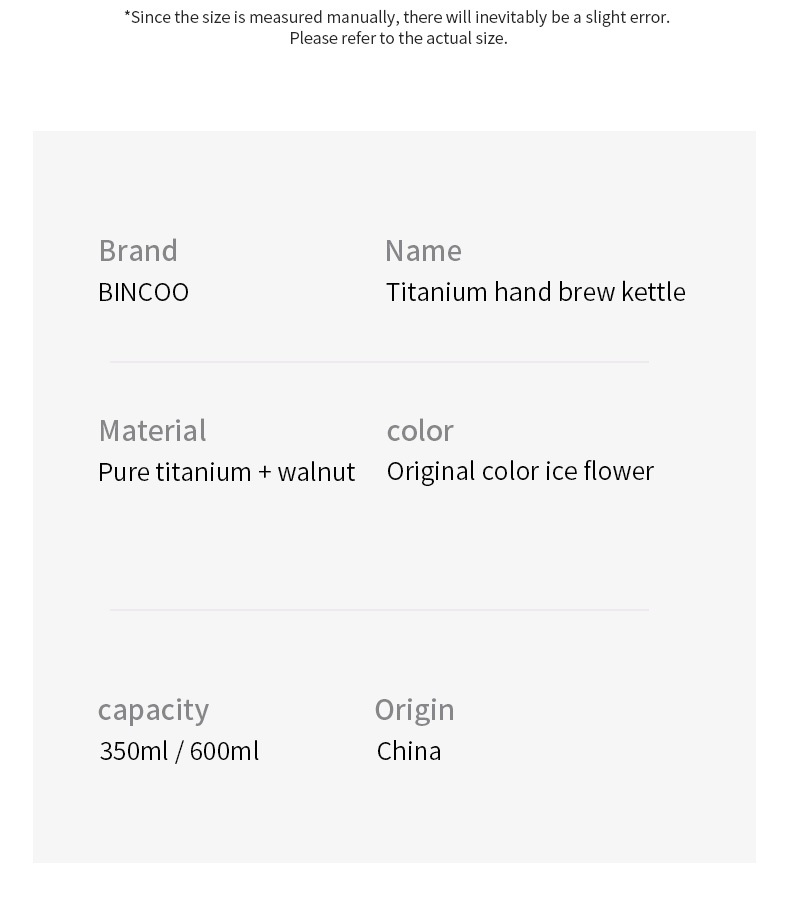This screenshot has height=915, width=790.
Task: Select 'Titanium hand brew kettle' text
Action: tap(535, 292)
